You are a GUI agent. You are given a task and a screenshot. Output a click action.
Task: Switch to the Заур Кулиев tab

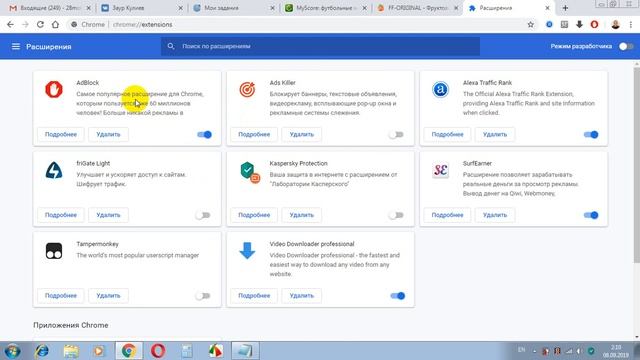pos(141,8)
